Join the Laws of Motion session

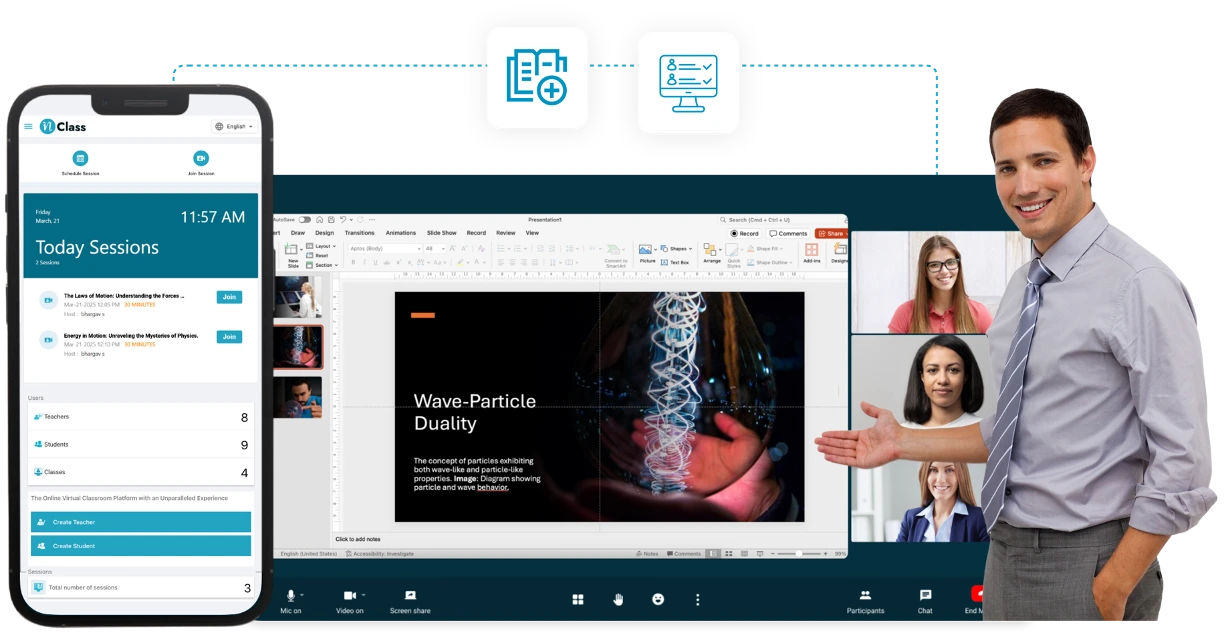click(229, 297)
